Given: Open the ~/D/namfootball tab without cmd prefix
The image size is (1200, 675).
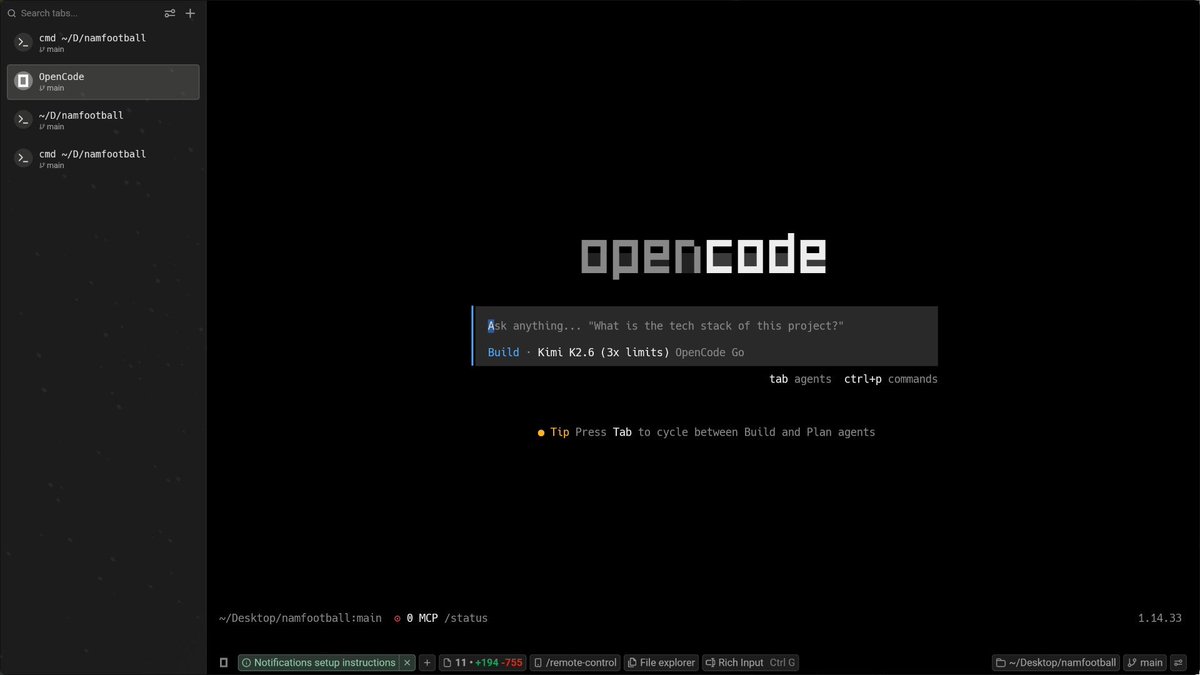Looking at the screenshot, I should (103, 120).
